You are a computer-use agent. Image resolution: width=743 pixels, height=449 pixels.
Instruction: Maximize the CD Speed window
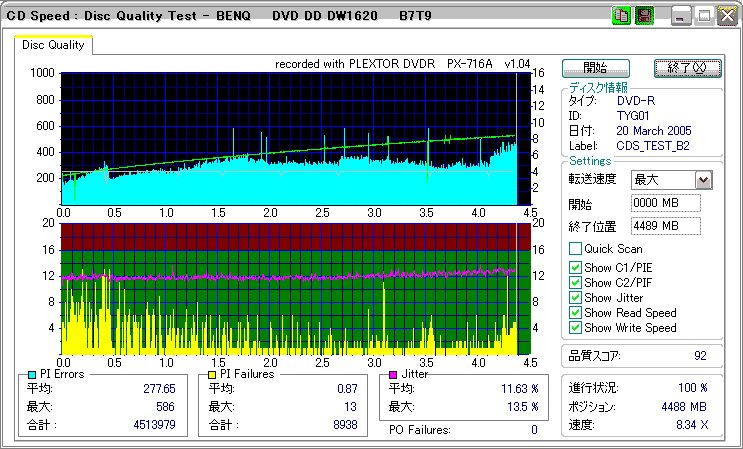704,16
